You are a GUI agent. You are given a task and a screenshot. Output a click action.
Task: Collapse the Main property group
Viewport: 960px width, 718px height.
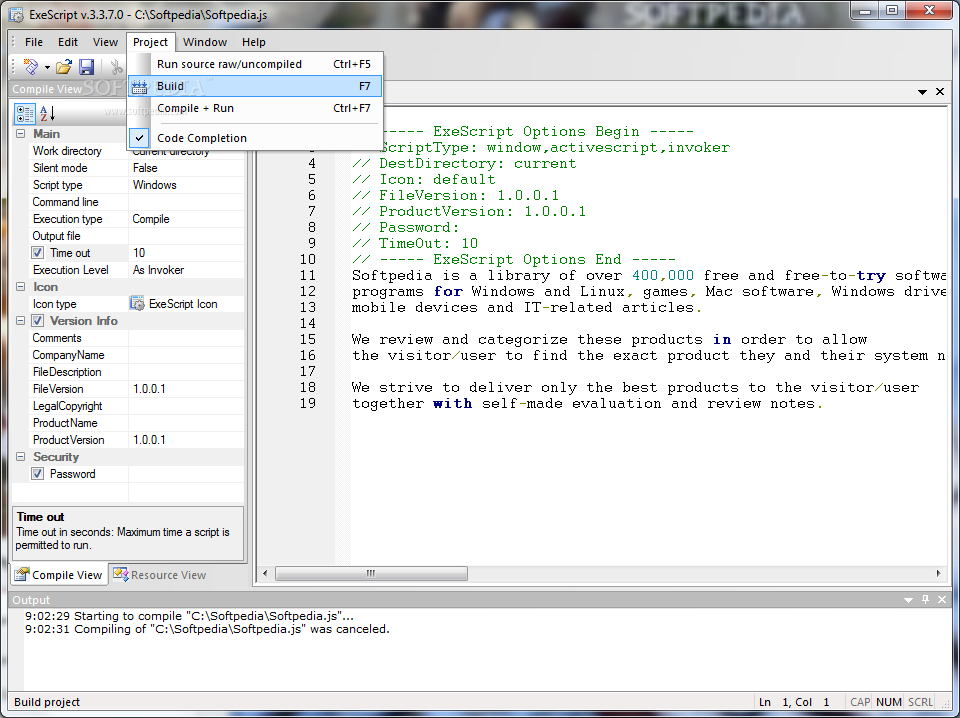pyautogui.click(x=20, y=133)
